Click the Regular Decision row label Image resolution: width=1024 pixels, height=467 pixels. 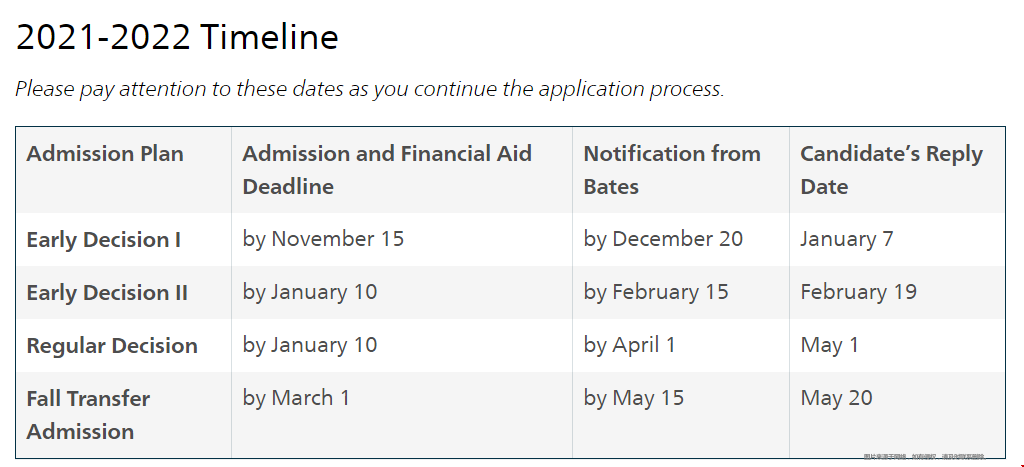point(112,346)
